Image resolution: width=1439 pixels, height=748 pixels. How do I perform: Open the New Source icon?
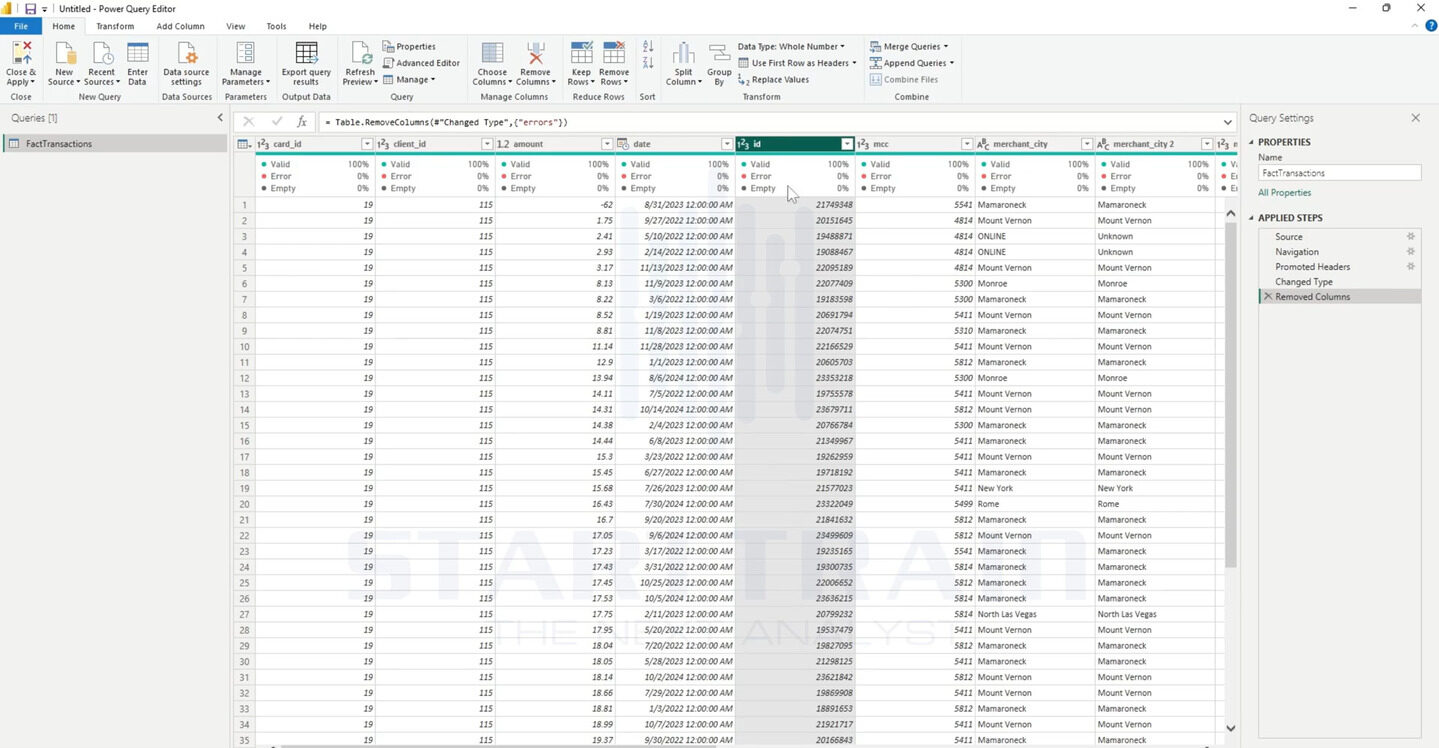point(64,53)
